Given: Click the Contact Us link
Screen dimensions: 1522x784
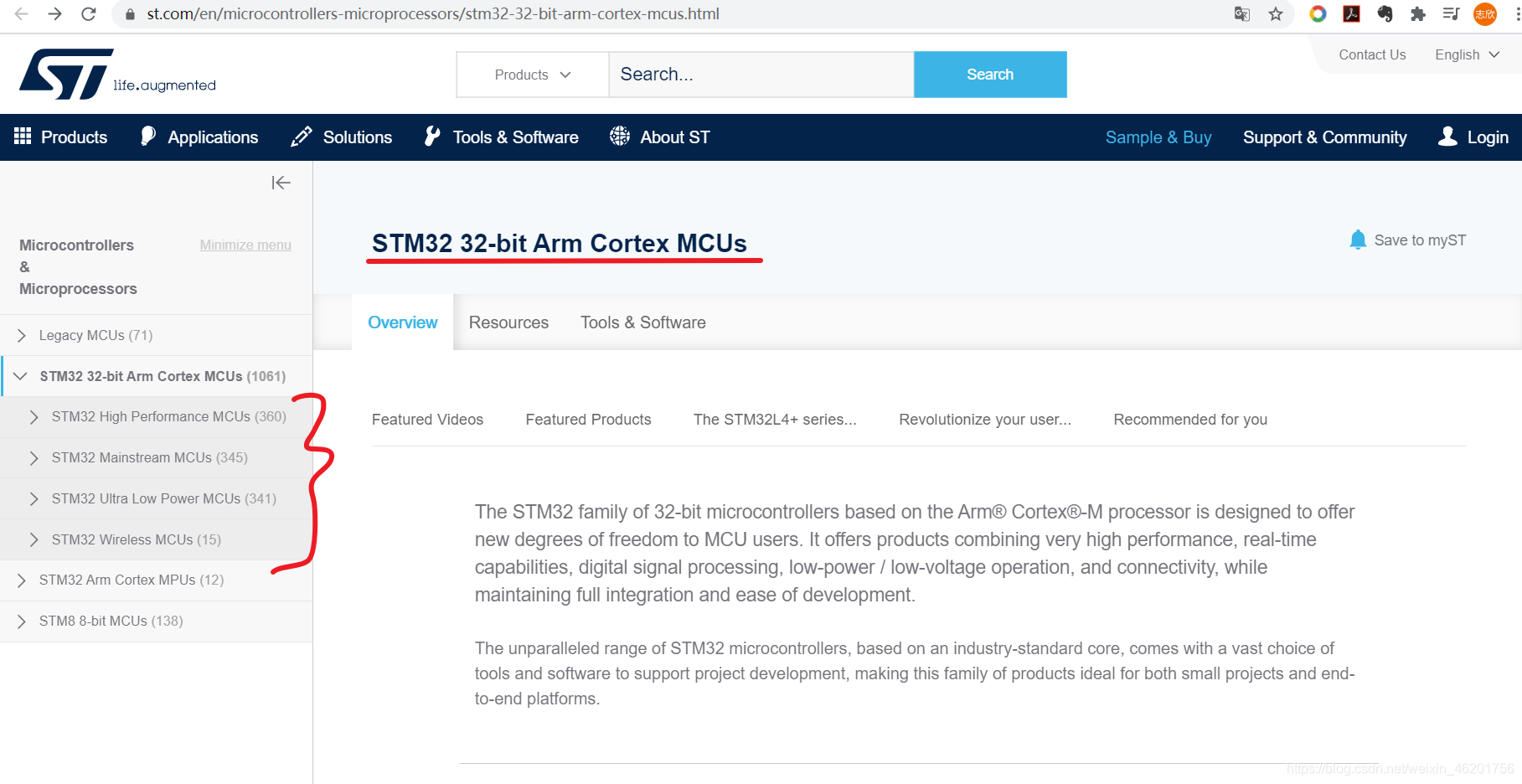Looking at the screenshot, I should tap(1372, 54).
